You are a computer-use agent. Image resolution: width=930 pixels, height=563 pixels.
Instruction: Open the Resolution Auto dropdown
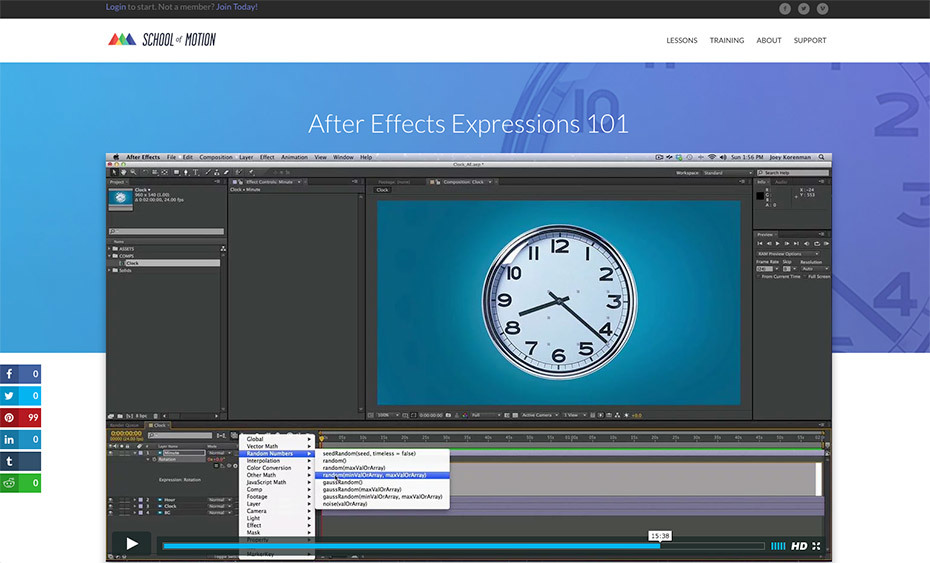point(814,269)
